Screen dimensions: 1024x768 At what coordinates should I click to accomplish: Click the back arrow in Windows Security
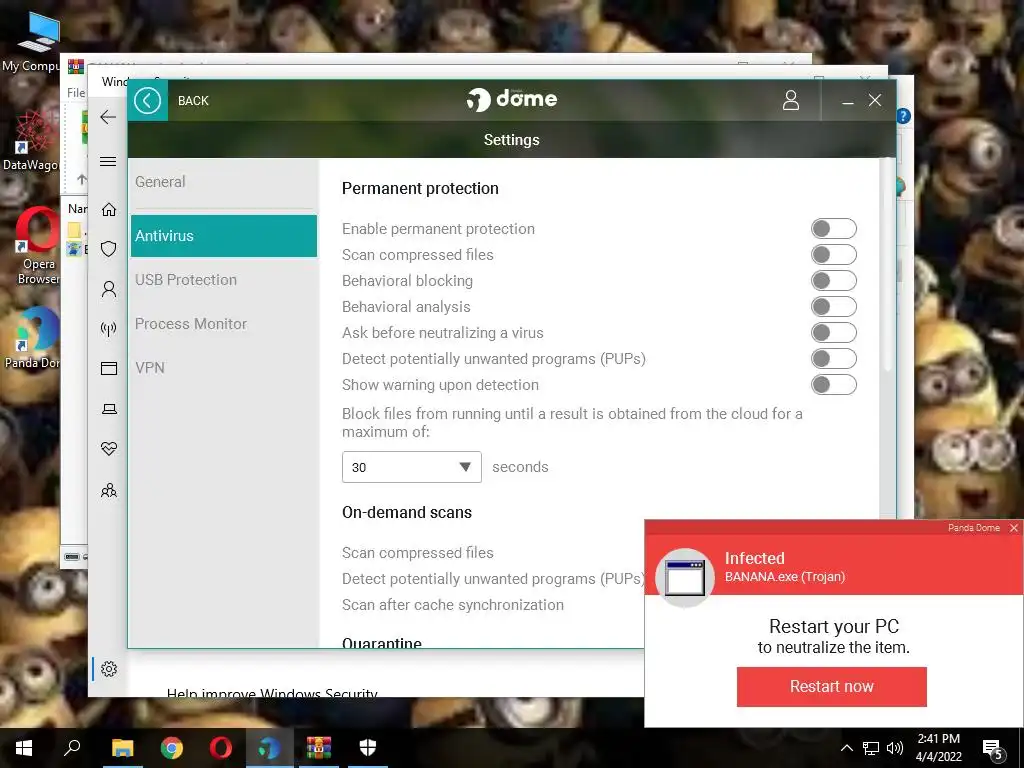click(x=108, y=117)
